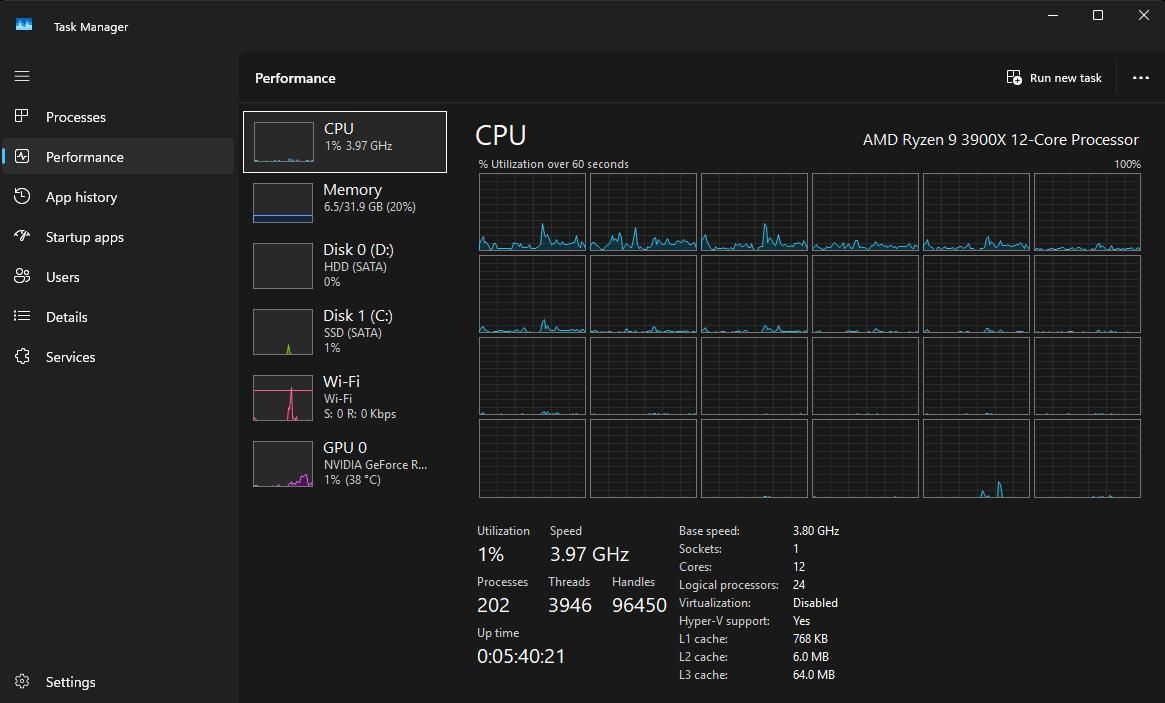The image size is (1165, 703).
Task: Click the Processes sidebar icon
Action: 22,116
